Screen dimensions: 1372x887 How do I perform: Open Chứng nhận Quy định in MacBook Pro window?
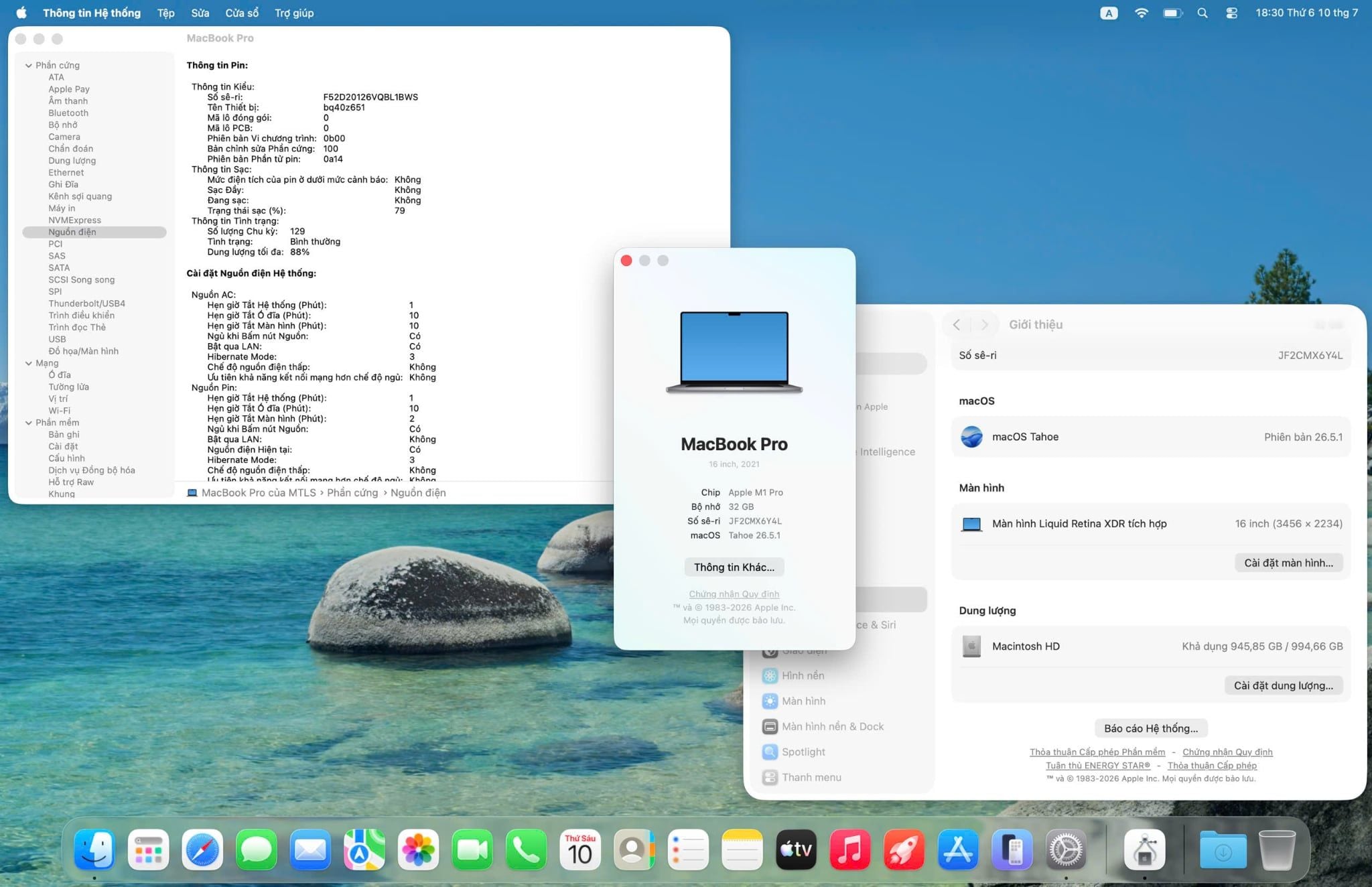click(734, 594)
